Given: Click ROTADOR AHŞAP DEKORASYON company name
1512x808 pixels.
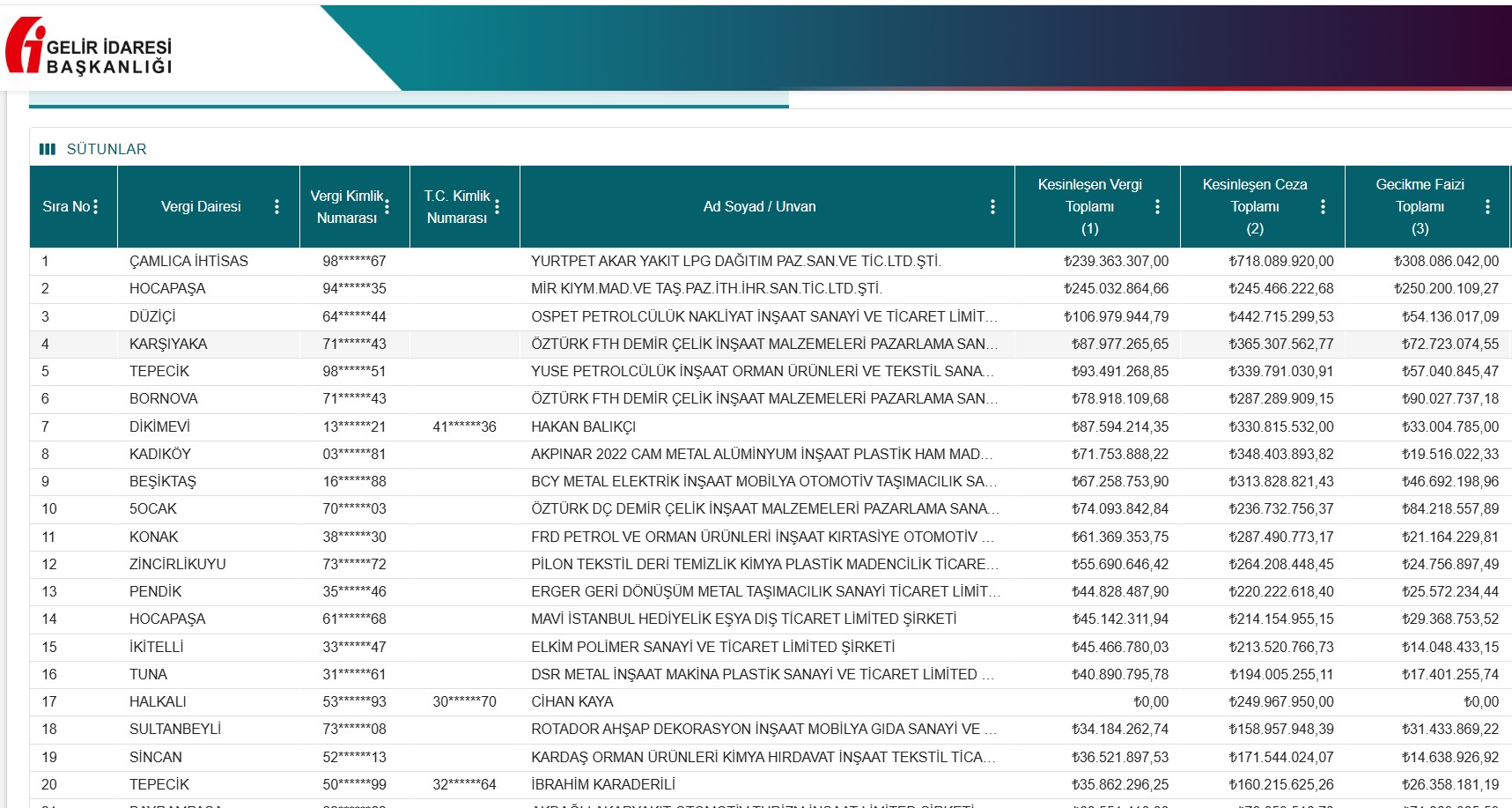Looking at the screenshot, I should (x=763, y=729).
